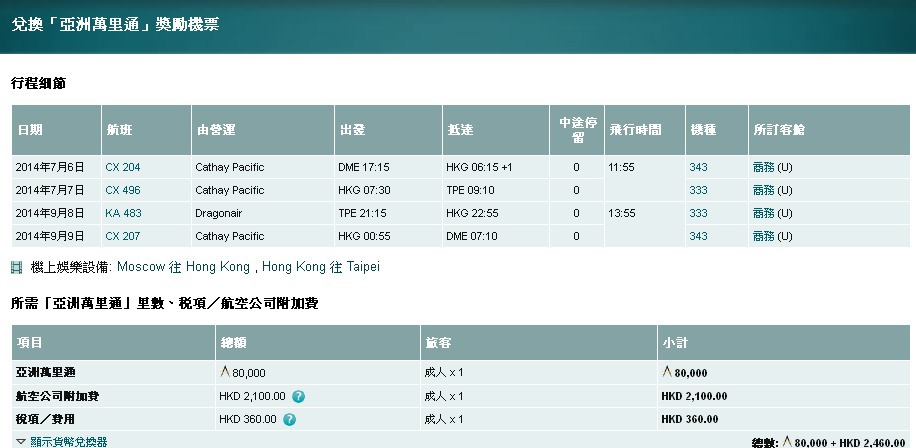The image size is (916, 448).
Task: Click flight time 13:55
Action: 622,213
